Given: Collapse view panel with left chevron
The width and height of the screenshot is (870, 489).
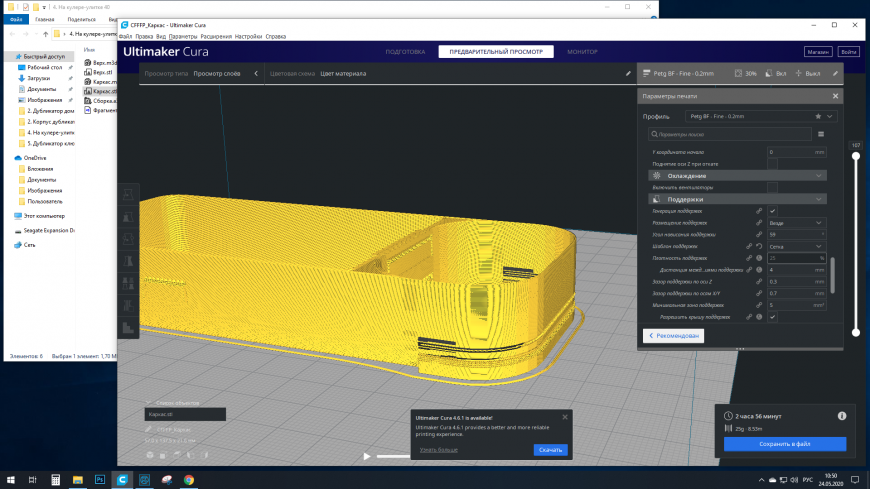Looking at the screenshot, I should point(256,73).
